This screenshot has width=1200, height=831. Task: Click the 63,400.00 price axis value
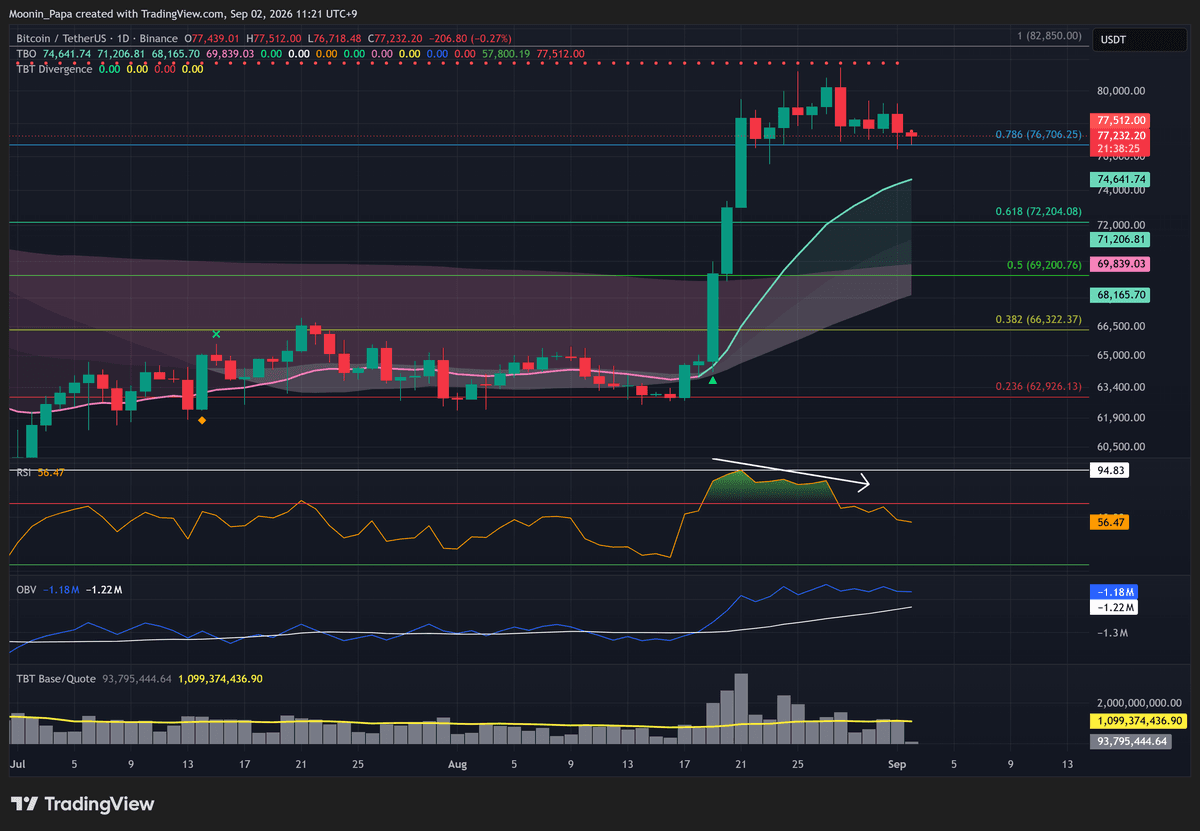(x=1122, y=386)
